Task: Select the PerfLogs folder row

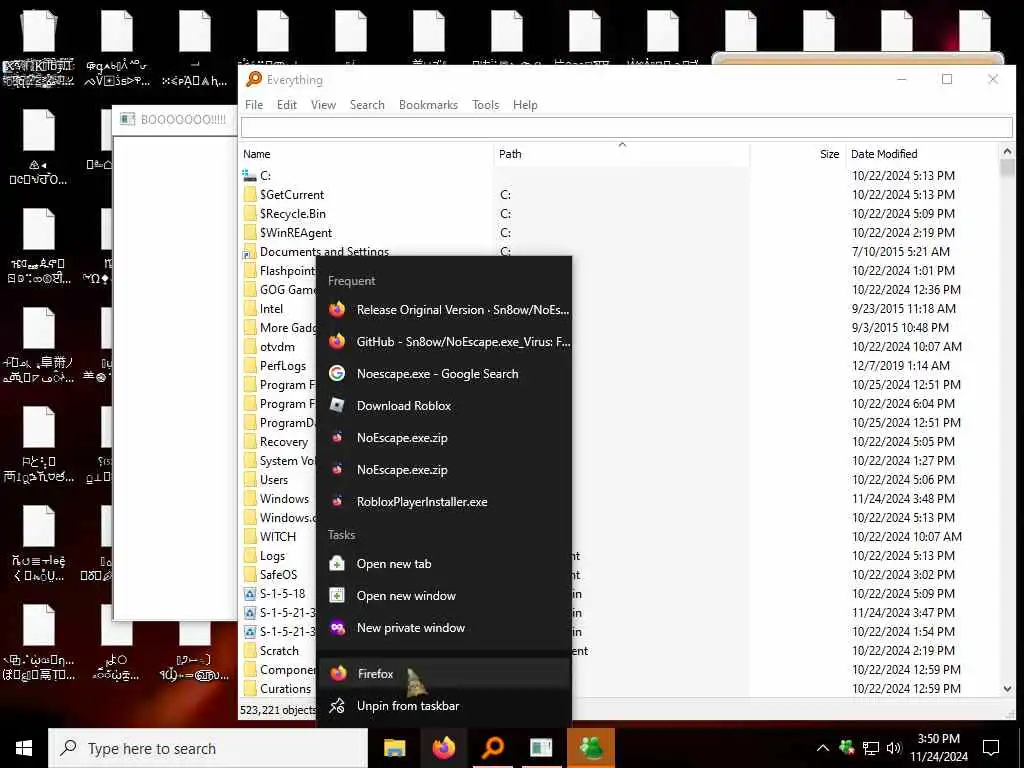Action: click(x=618, y=366)
